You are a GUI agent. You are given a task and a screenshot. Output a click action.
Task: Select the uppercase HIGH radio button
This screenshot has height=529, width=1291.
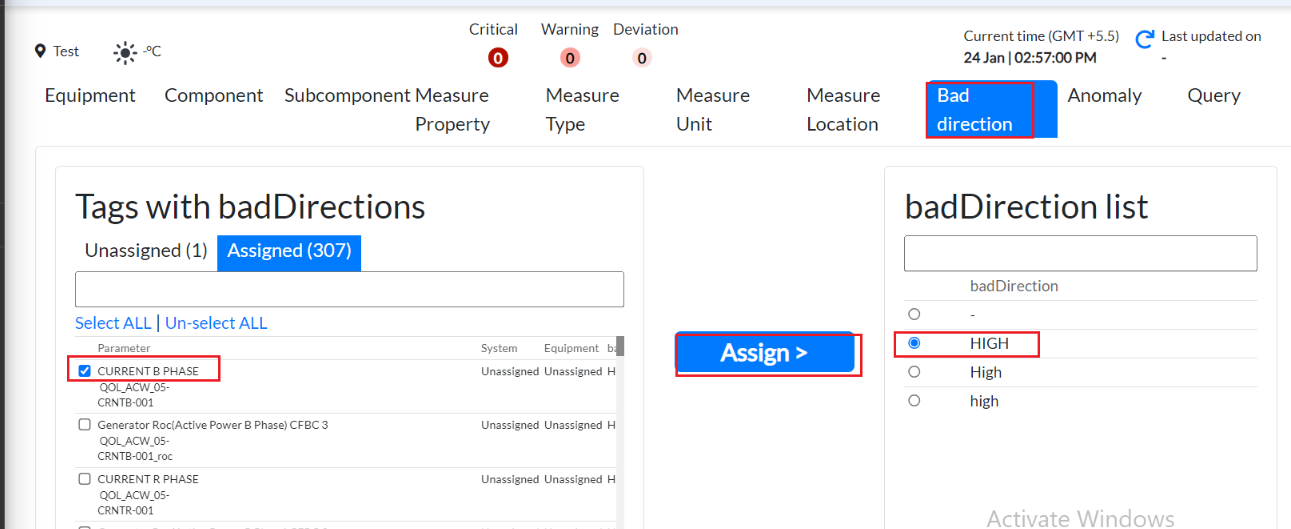click(913, 343)
